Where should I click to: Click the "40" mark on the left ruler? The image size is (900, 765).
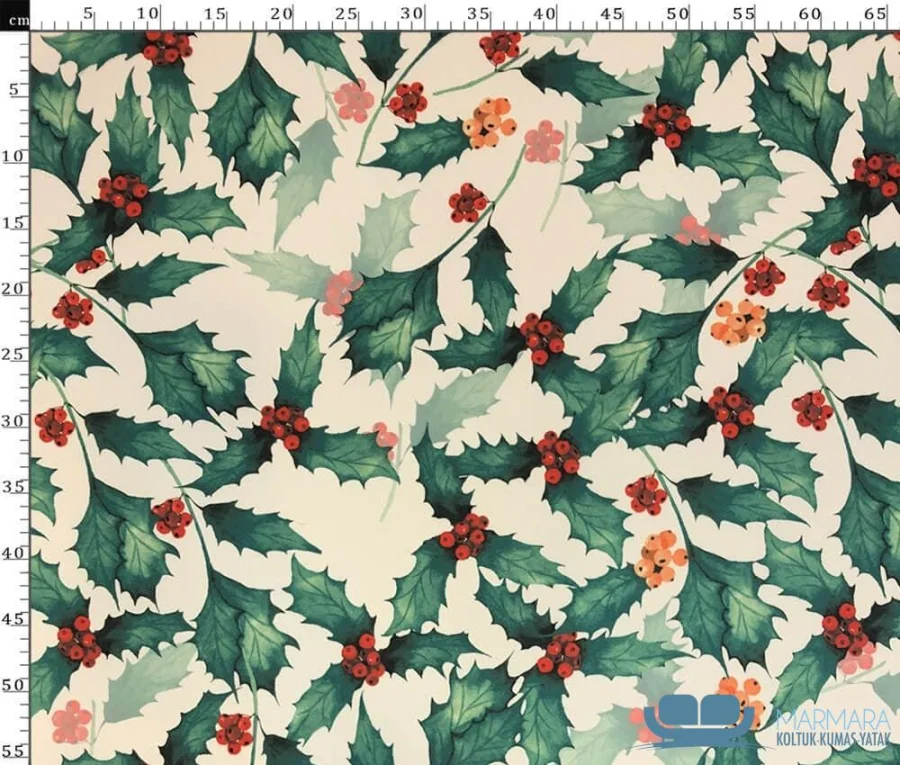(x=14, y=553)
